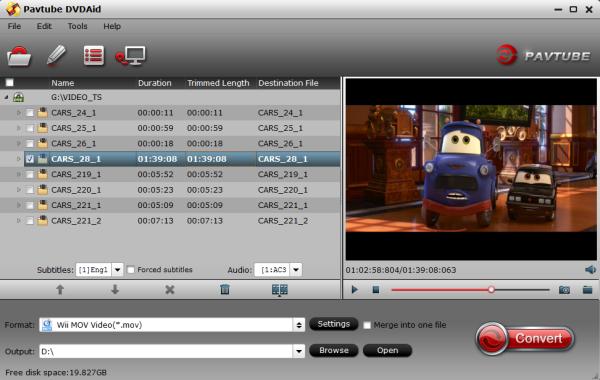This screenshot has height=380, width=600.
Task: Click the Duration column header
Action: [155, 83]
